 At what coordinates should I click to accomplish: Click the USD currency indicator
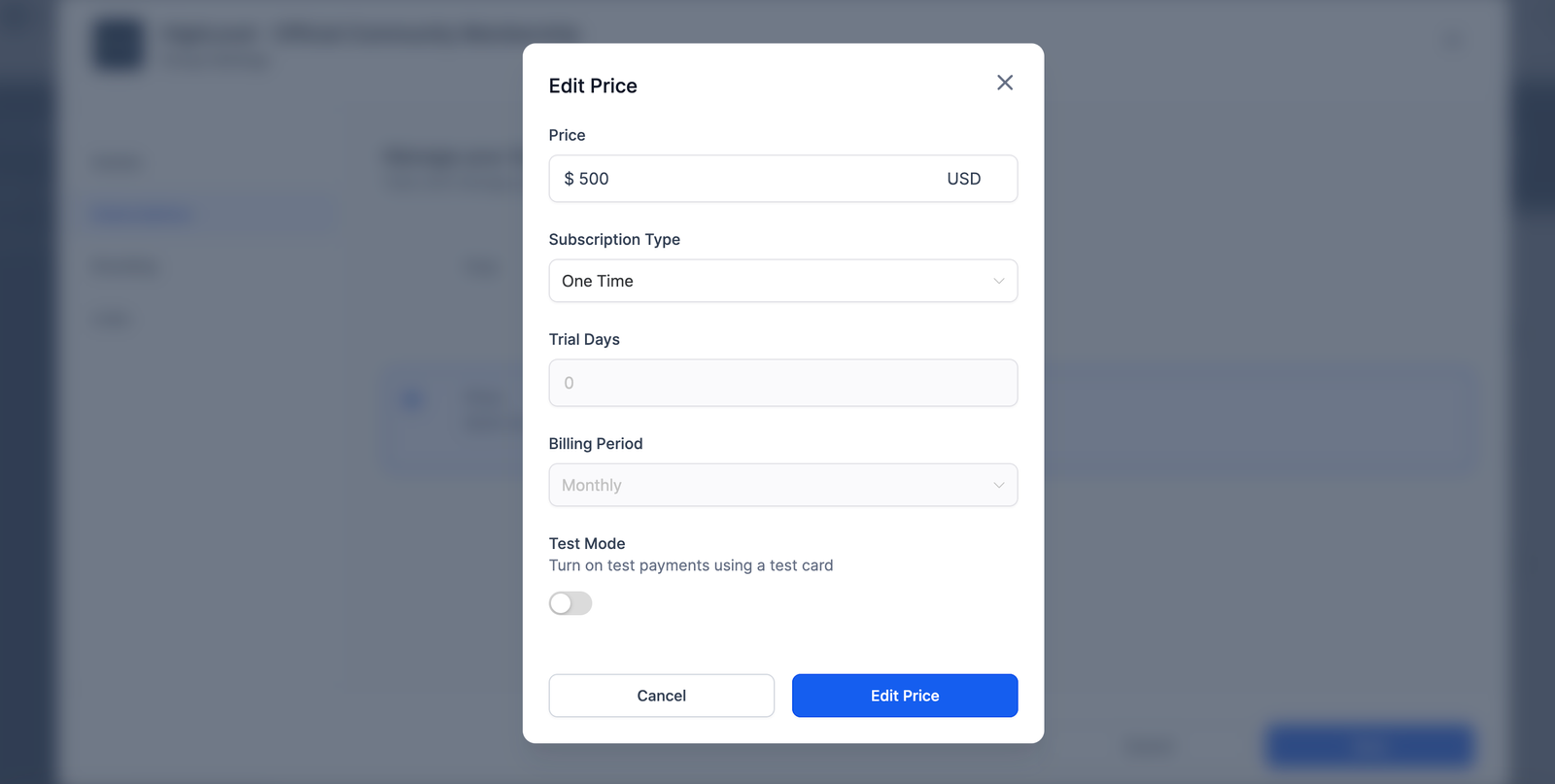click(x=963, y=179)
